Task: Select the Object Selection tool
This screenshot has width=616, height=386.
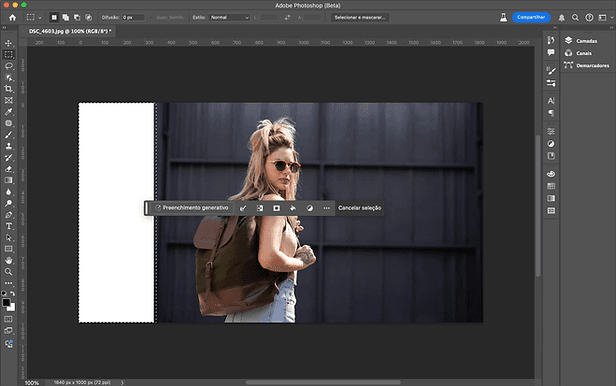Action: pyautogui.click(x=8, y=77)
